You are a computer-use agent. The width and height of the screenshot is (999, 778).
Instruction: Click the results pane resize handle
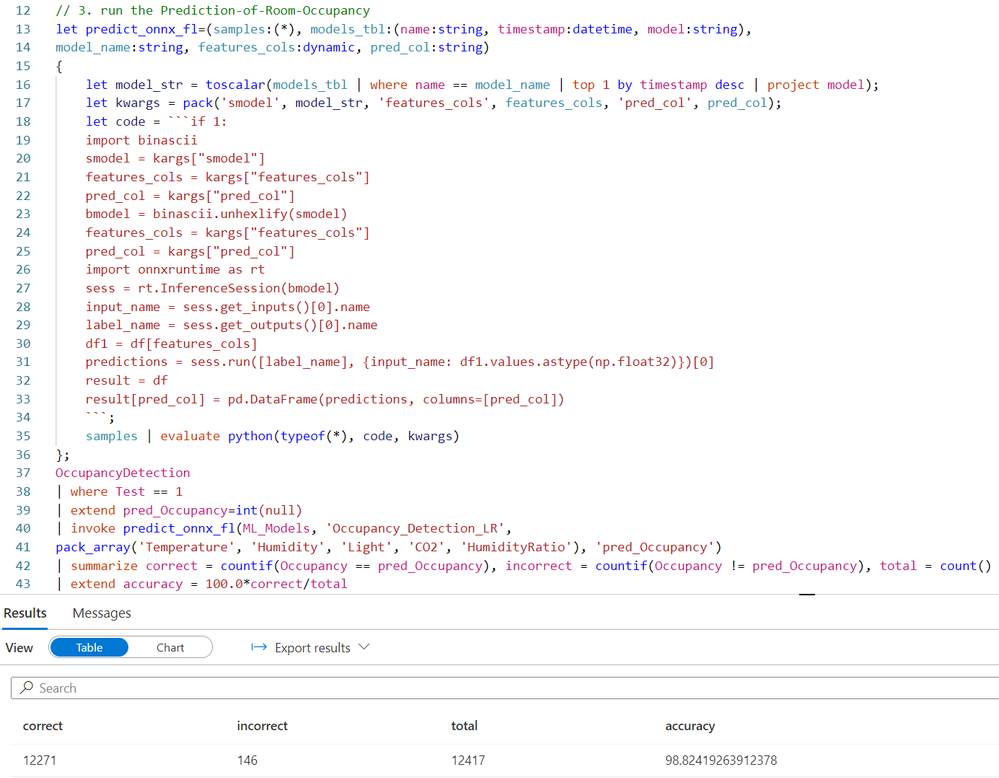[x=807, y=594]
